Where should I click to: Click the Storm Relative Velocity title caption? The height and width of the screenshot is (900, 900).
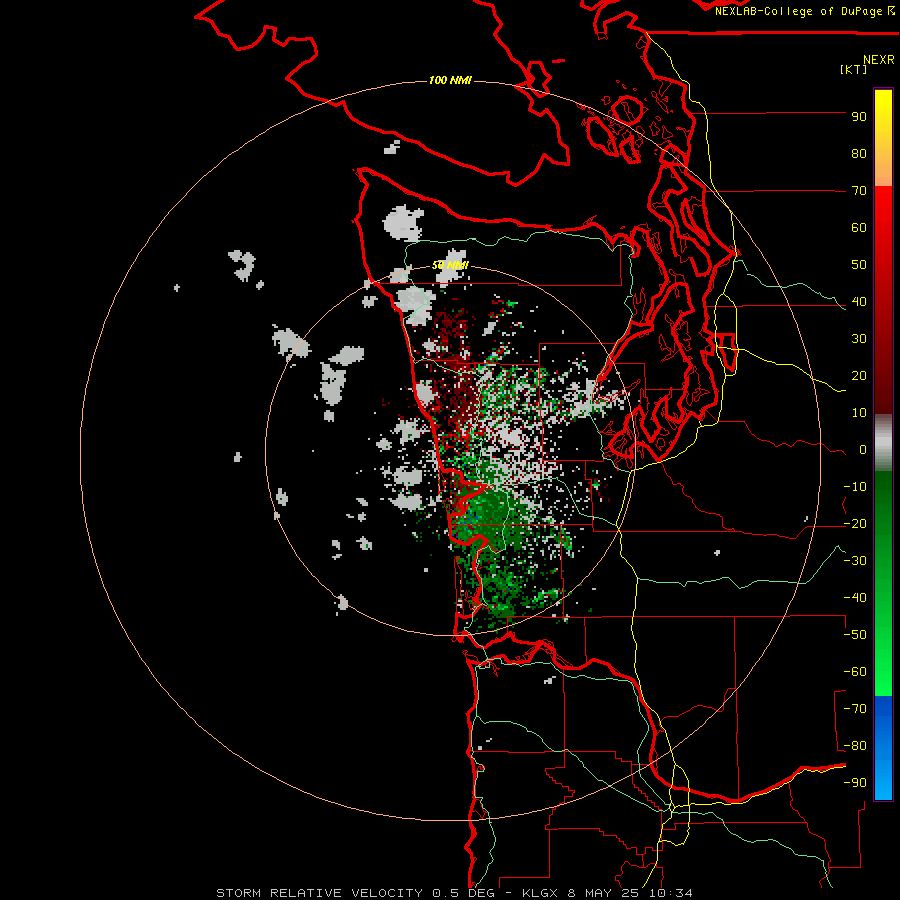pyautogui.click(x=454, y=893)
